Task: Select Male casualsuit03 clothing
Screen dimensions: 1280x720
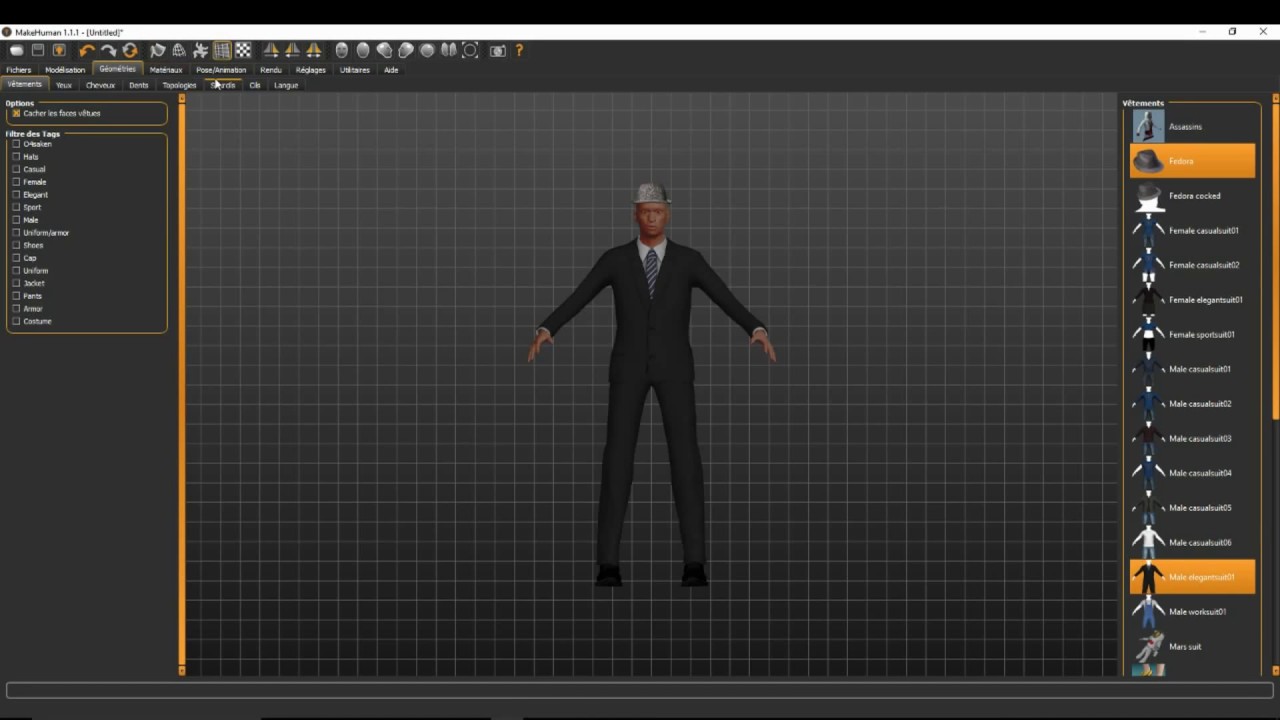Action: click(x=1192, y=438)
